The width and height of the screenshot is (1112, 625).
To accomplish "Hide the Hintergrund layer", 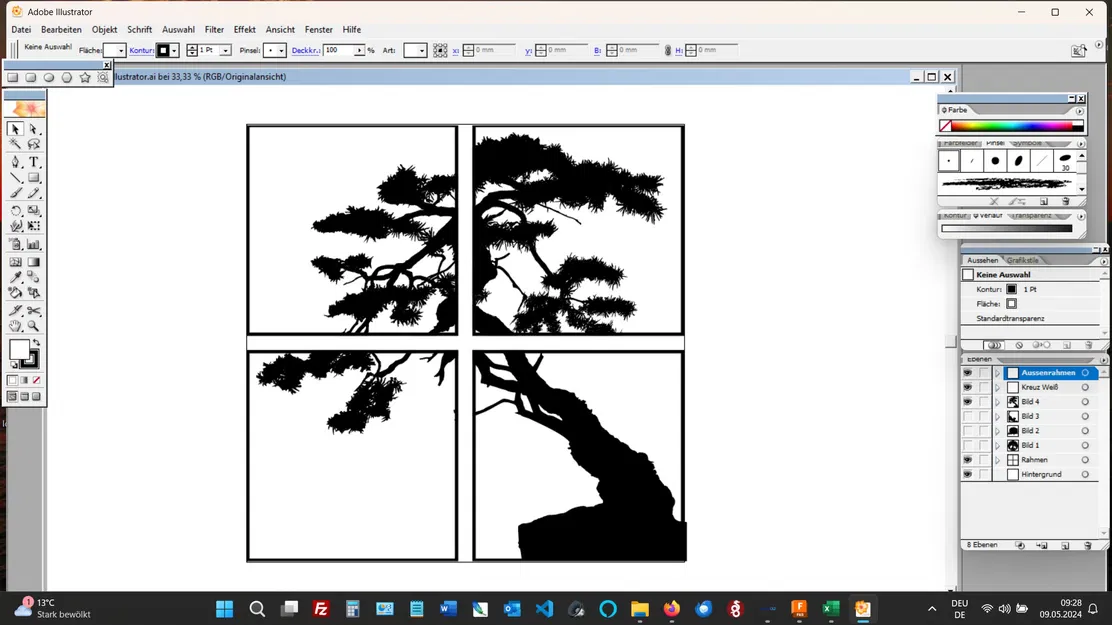I will [968, 473].
